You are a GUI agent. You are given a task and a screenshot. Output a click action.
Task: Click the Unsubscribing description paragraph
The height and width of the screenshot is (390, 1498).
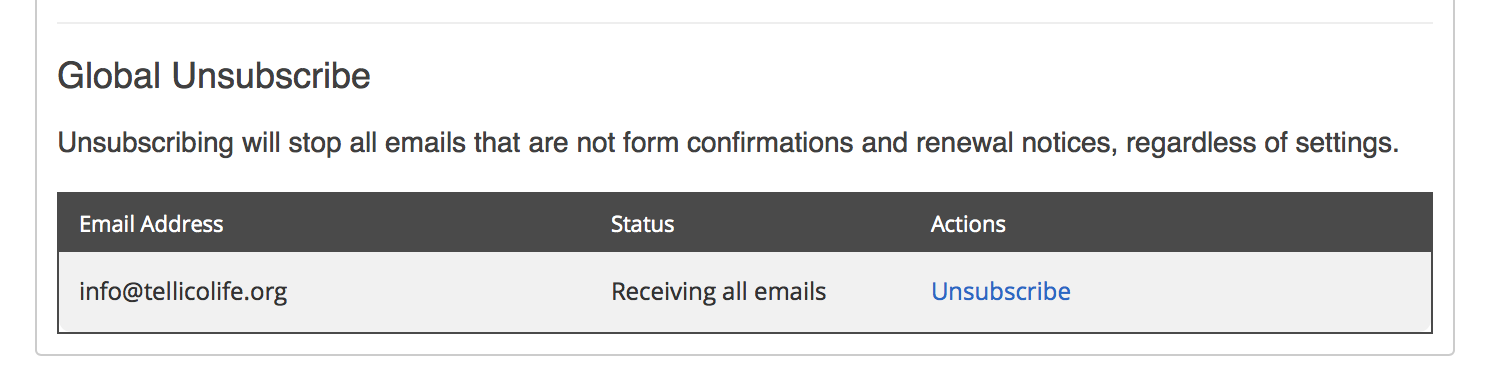(728, 143)
